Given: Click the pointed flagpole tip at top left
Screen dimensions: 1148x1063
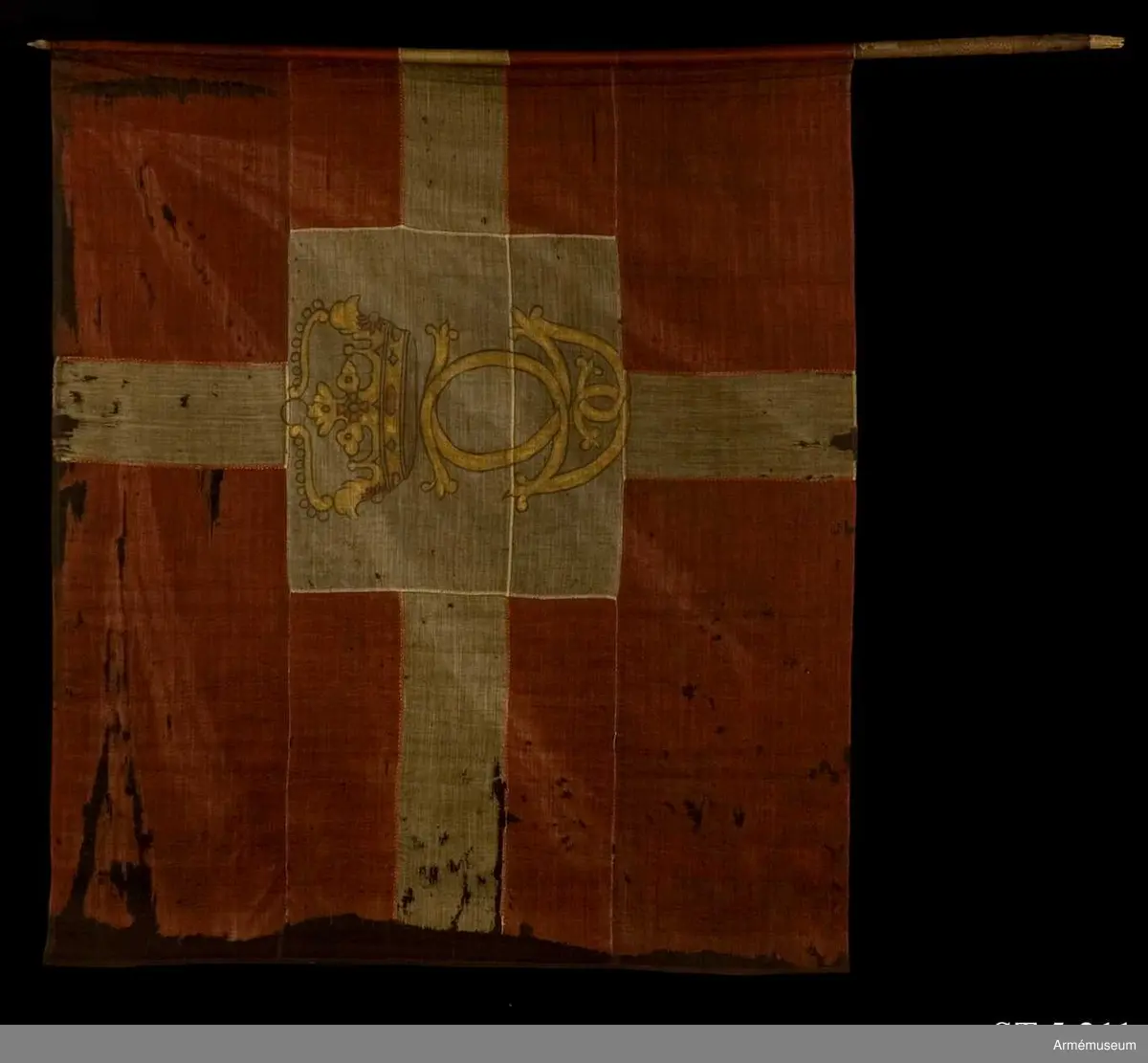Looking at the screenshot, I should (38, 44).
